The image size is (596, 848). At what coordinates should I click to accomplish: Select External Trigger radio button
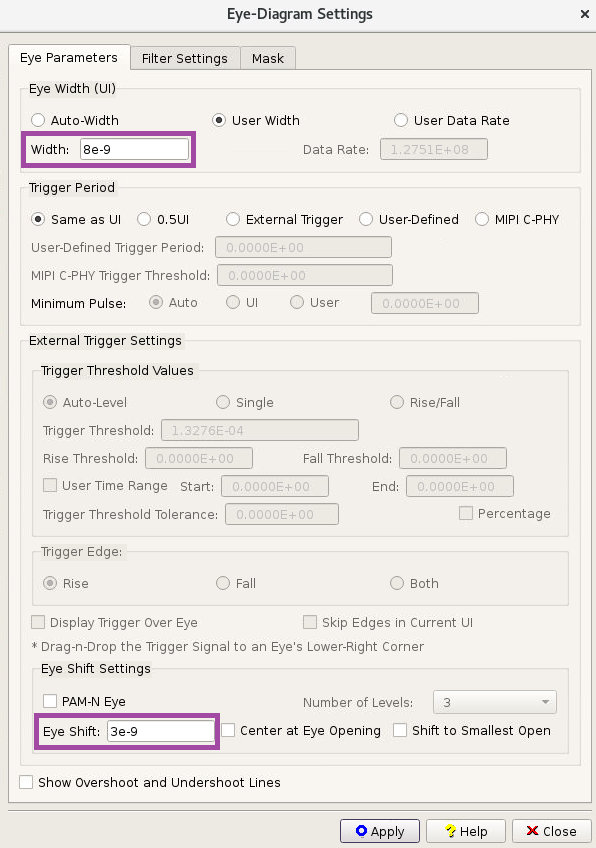233,219
